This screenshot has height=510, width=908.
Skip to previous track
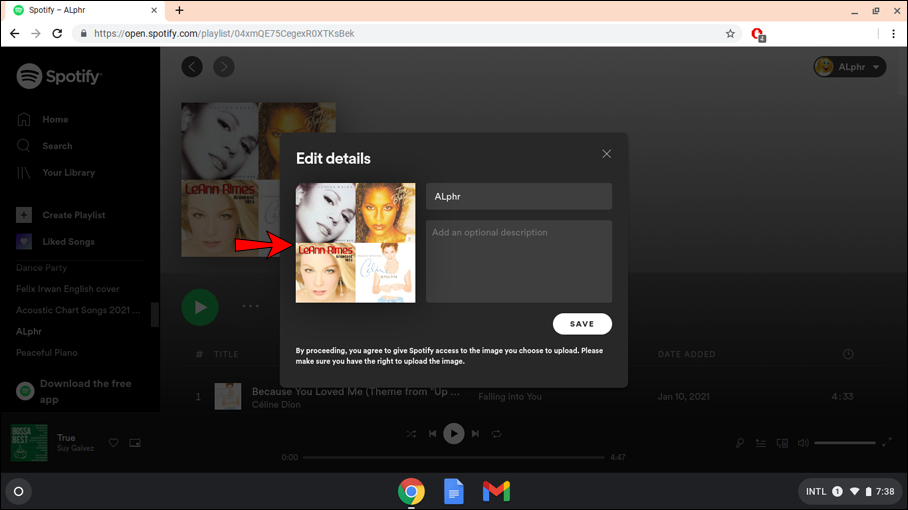[432, 434]
